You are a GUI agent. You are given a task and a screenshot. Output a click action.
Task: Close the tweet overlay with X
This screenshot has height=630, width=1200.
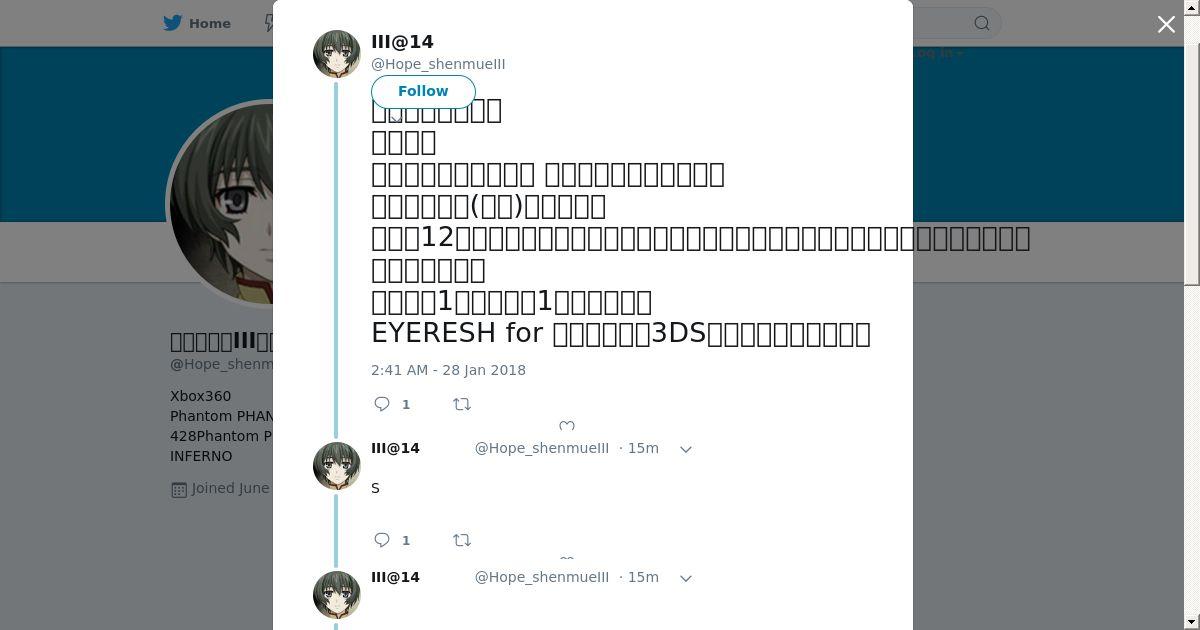click(1166, 24)
